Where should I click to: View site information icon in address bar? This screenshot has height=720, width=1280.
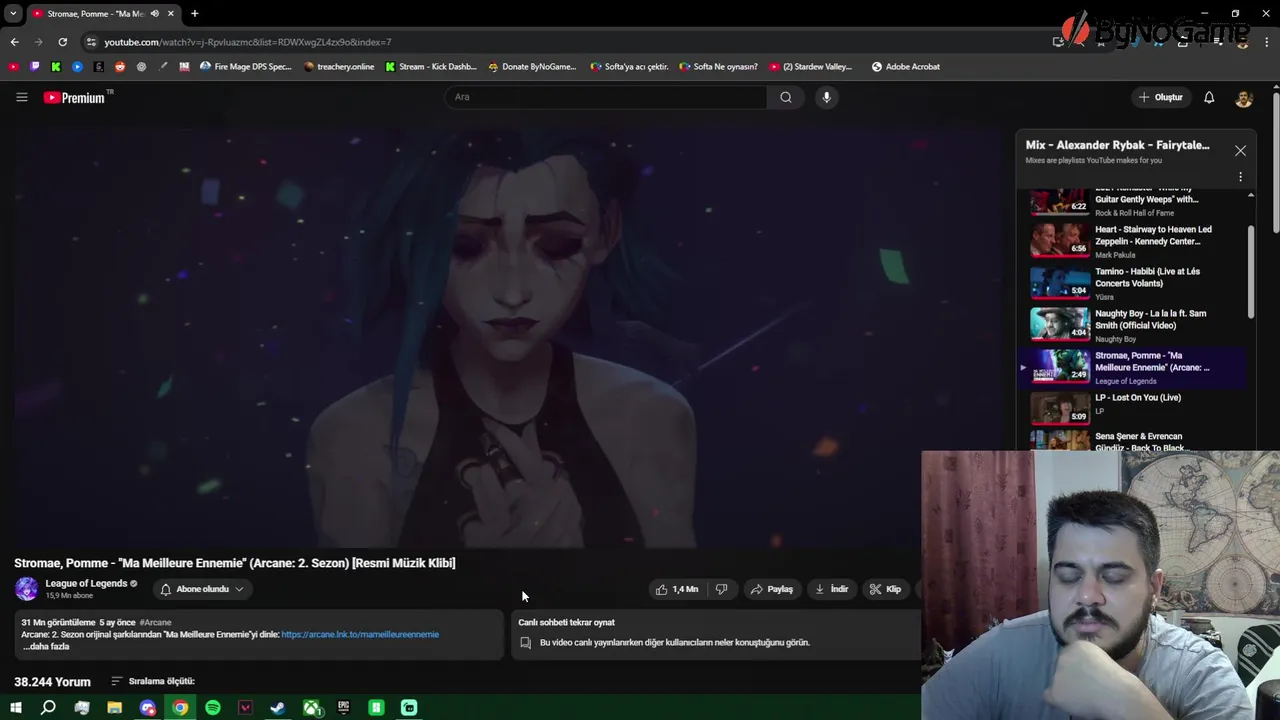91,42
